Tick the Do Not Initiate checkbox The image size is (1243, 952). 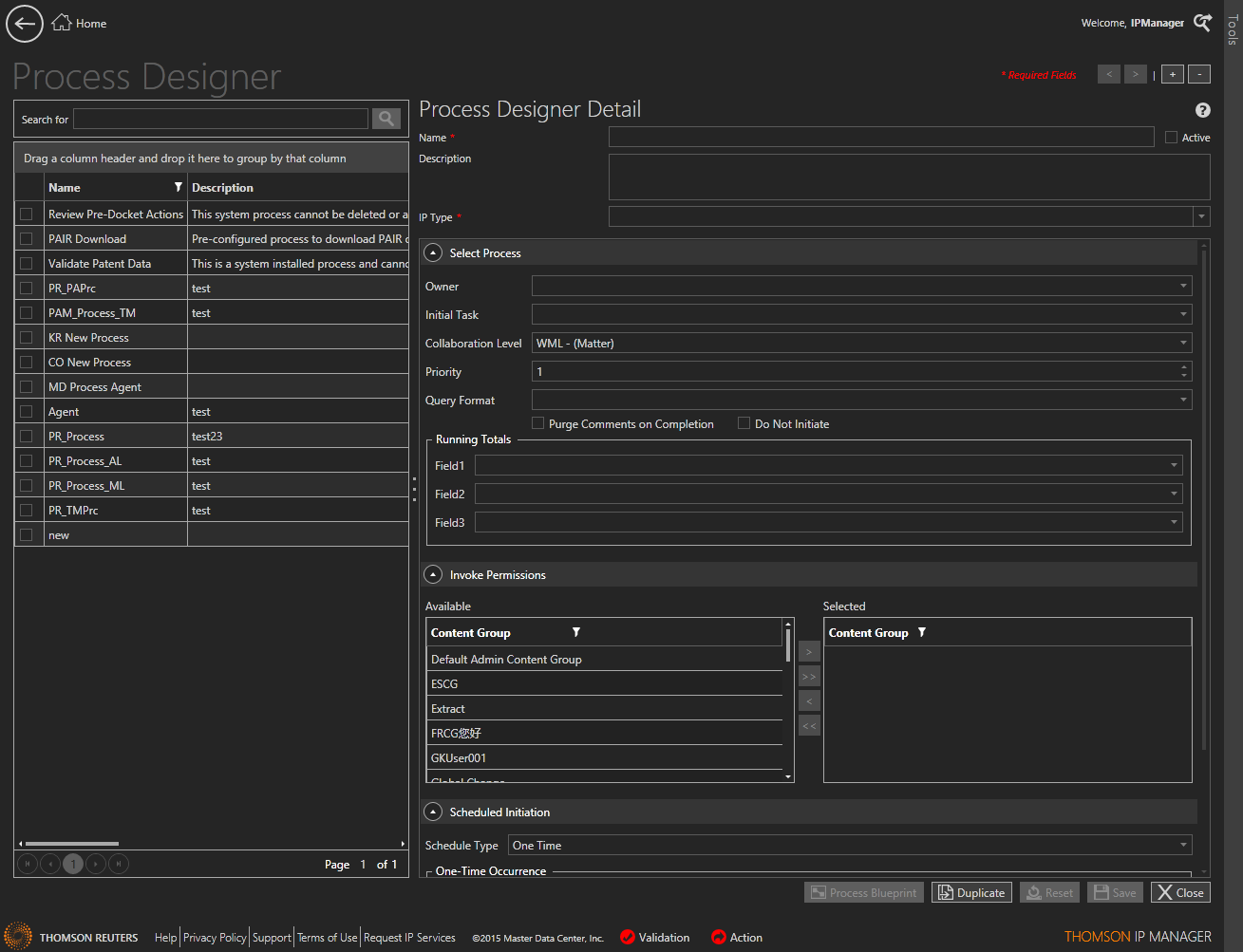(x=744, y=423)
